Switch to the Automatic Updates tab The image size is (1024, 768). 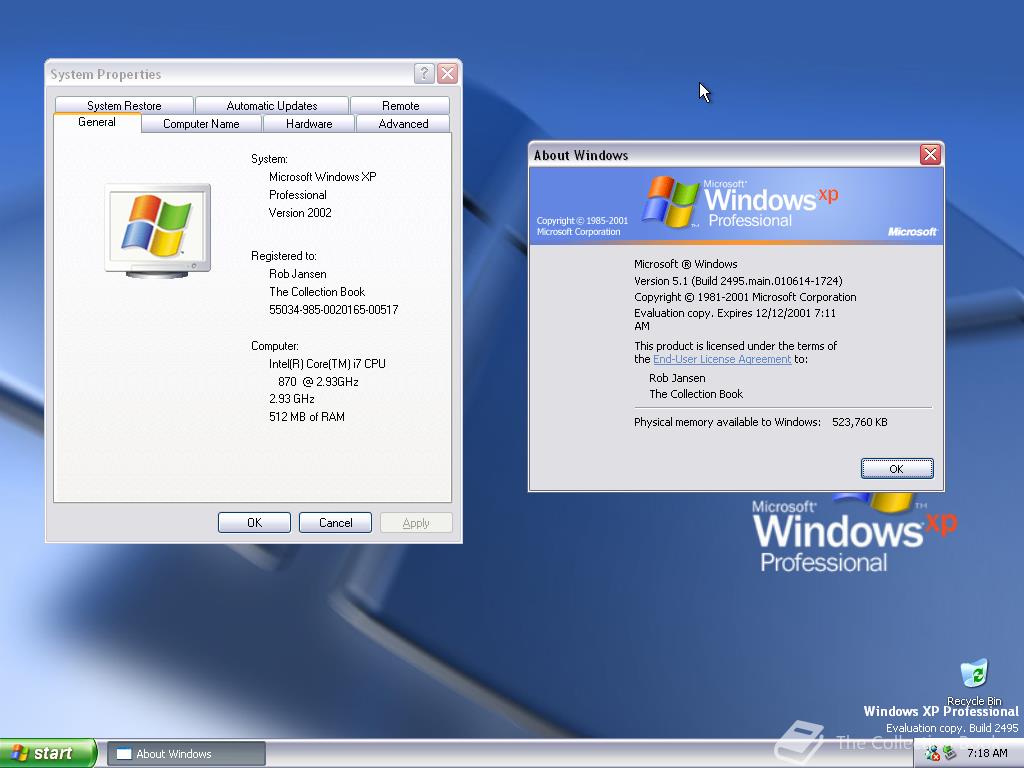pos(272,105)
